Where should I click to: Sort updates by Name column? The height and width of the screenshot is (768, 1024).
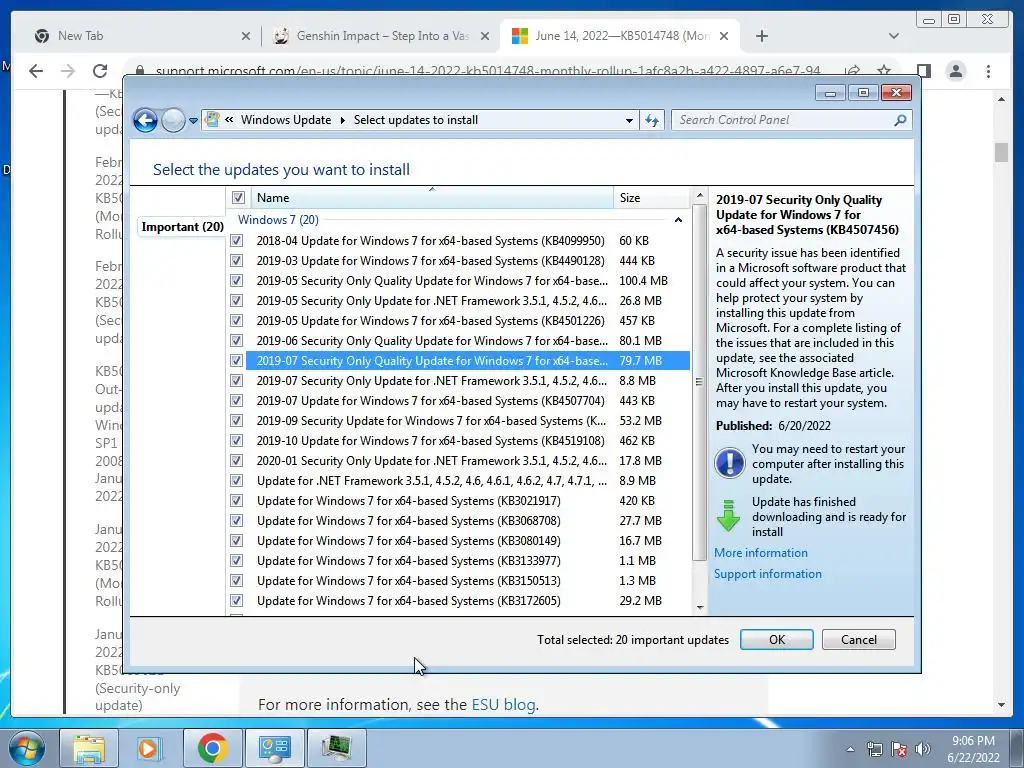pos(431,198)
